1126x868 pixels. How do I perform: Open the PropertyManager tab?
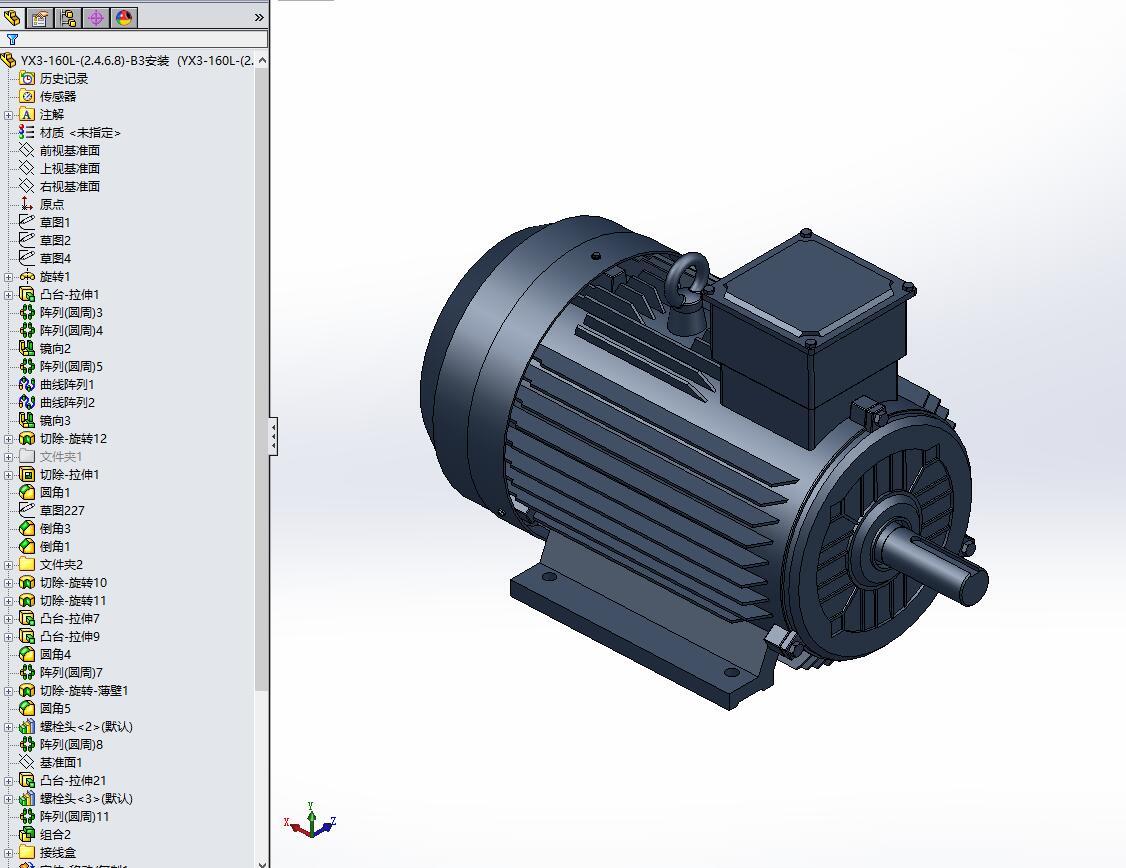click(40, 17)
